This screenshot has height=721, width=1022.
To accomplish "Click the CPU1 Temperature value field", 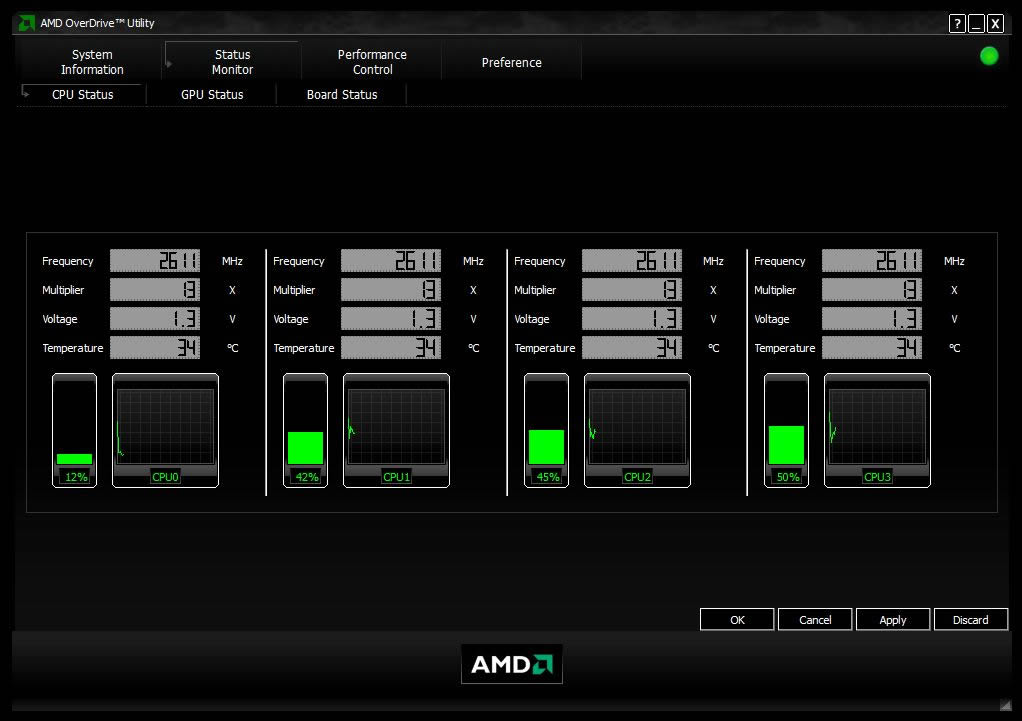I will (391, 347).
